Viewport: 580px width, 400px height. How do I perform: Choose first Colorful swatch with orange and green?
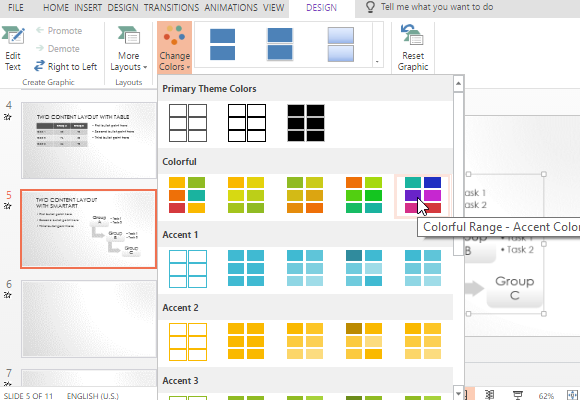187,195
